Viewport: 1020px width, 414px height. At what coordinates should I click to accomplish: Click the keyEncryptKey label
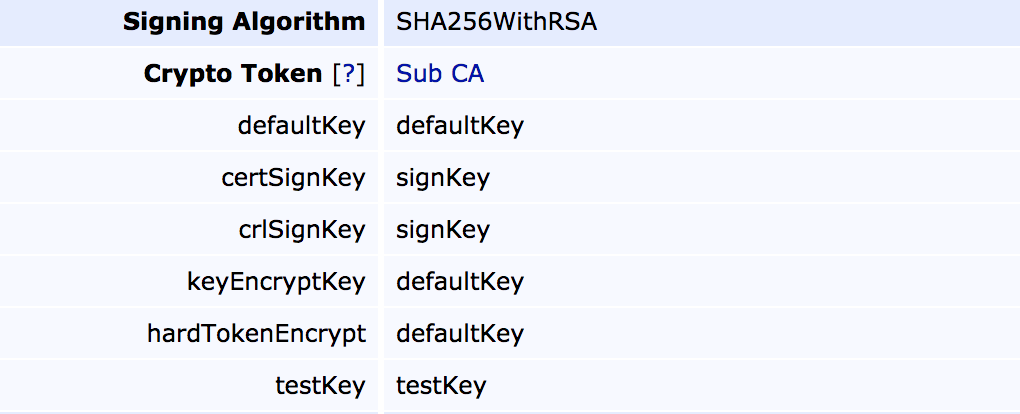(x=276, y=282)
